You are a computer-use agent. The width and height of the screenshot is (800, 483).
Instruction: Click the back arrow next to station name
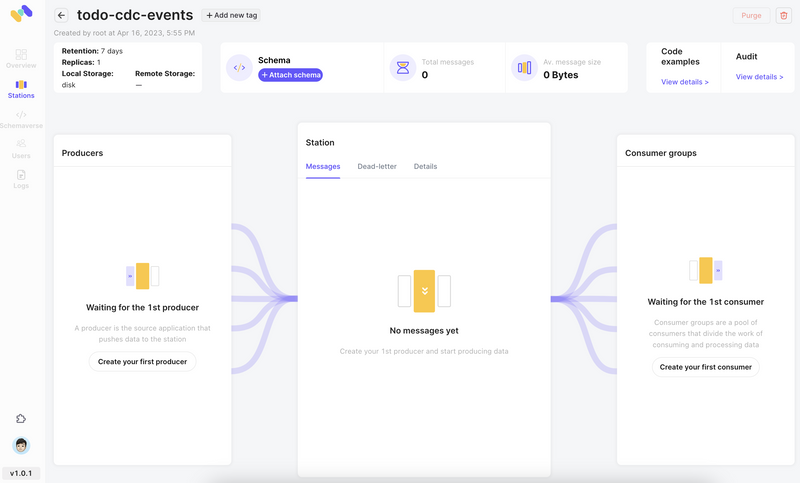click(62, 16)
